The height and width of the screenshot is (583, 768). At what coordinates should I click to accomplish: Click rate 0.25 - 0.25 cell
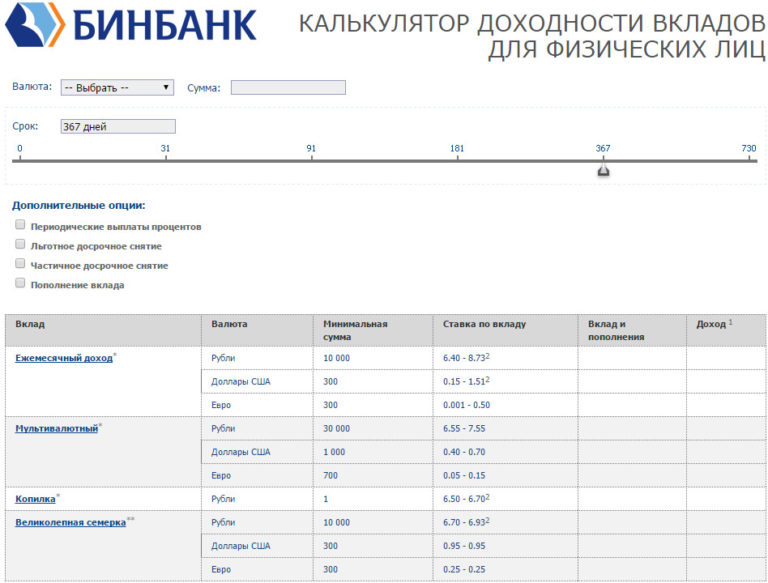tap(505, 570)
